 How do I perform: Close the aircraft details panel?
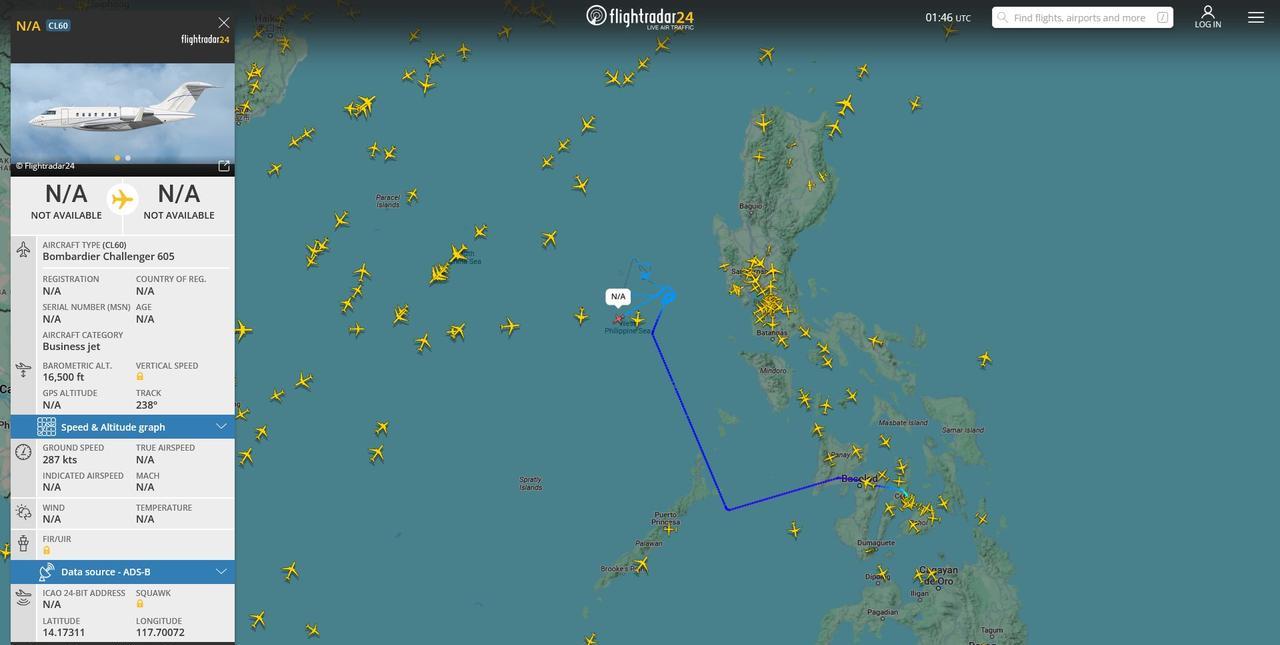pyautogui.click(x=223, y=22)
